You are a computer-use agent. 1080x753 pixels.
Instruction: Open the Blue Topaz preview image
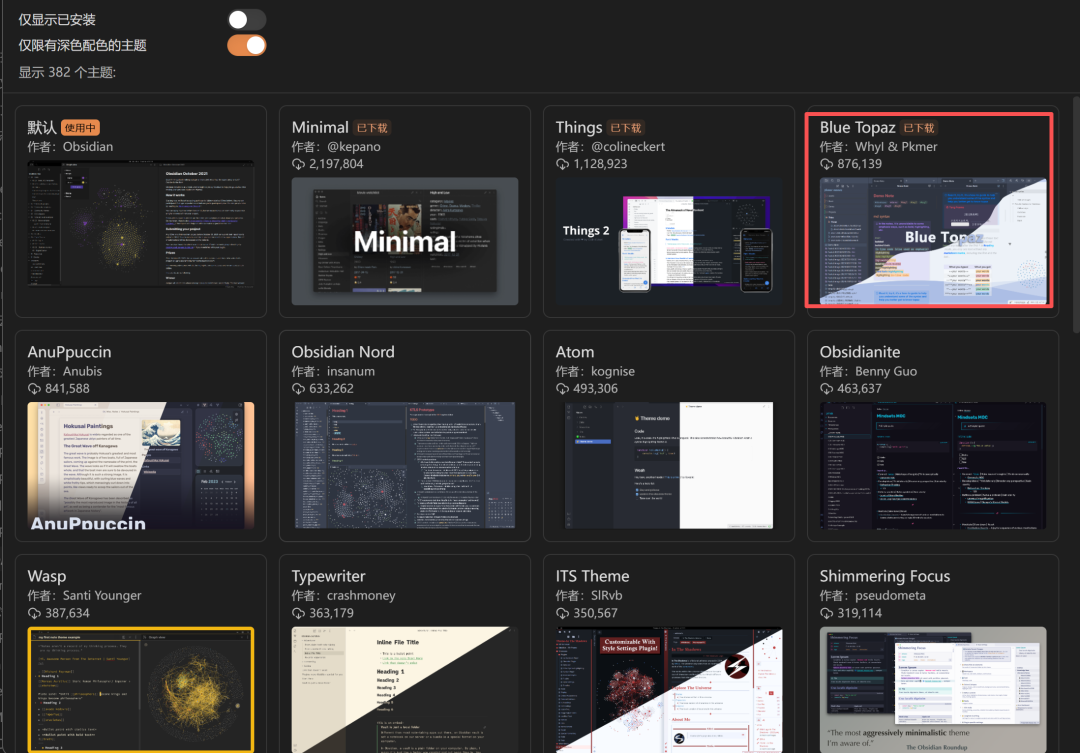tap(933, 241)
